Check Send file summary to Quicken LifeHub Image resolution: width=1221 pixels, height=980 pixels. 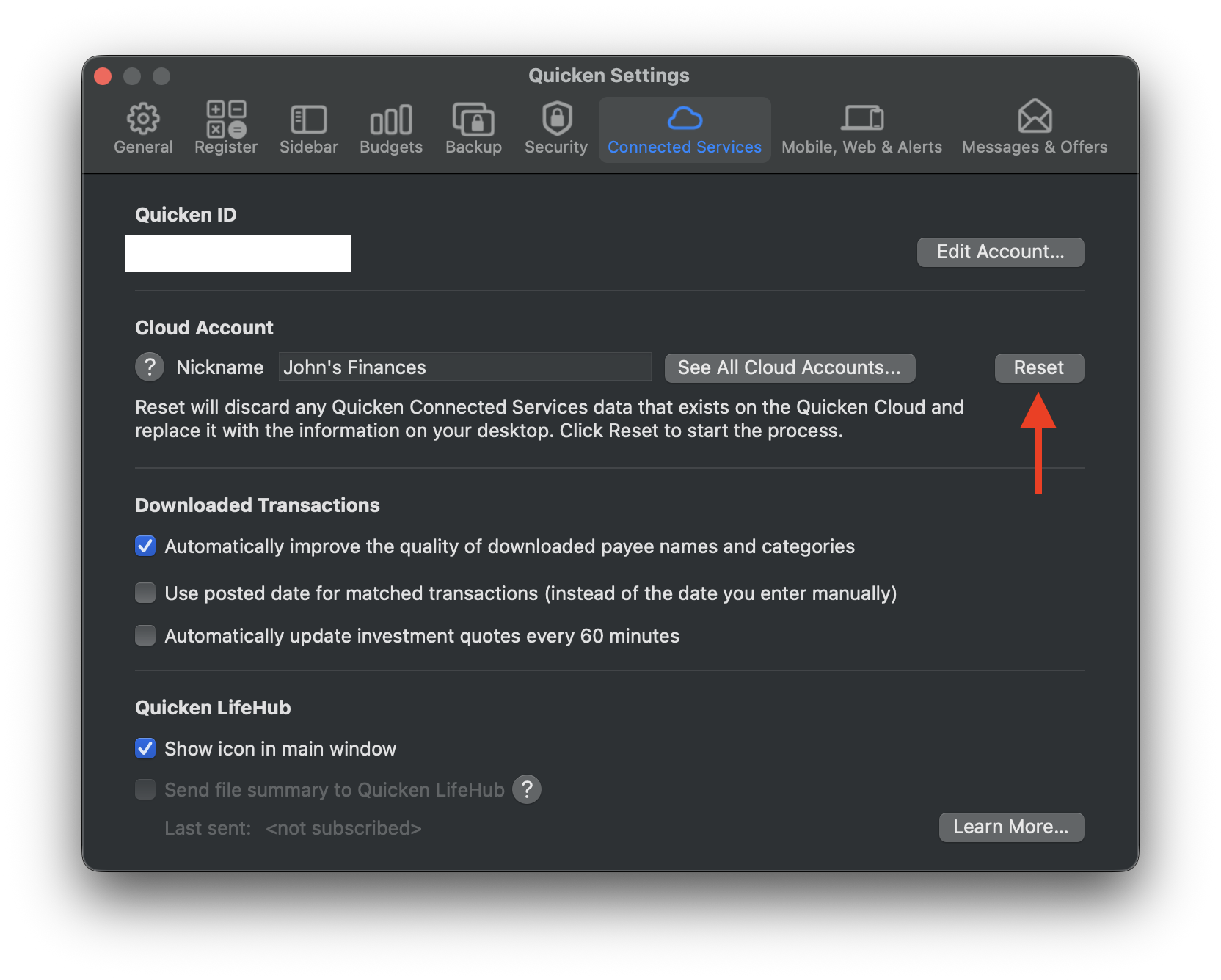pos(145,789)
